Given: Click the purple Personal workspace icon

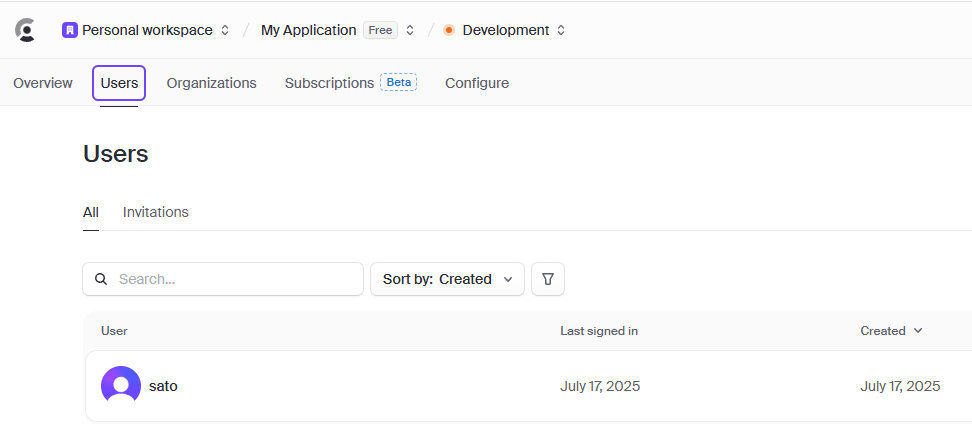Looking at the screenshot, I should coord(70,30).
